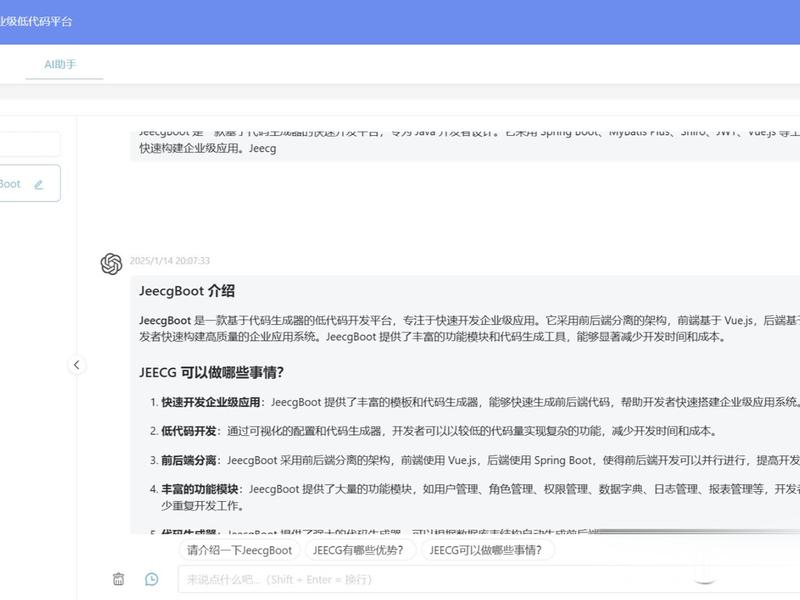Focus the 来说点什么吧 message input field

pos(489,579)
